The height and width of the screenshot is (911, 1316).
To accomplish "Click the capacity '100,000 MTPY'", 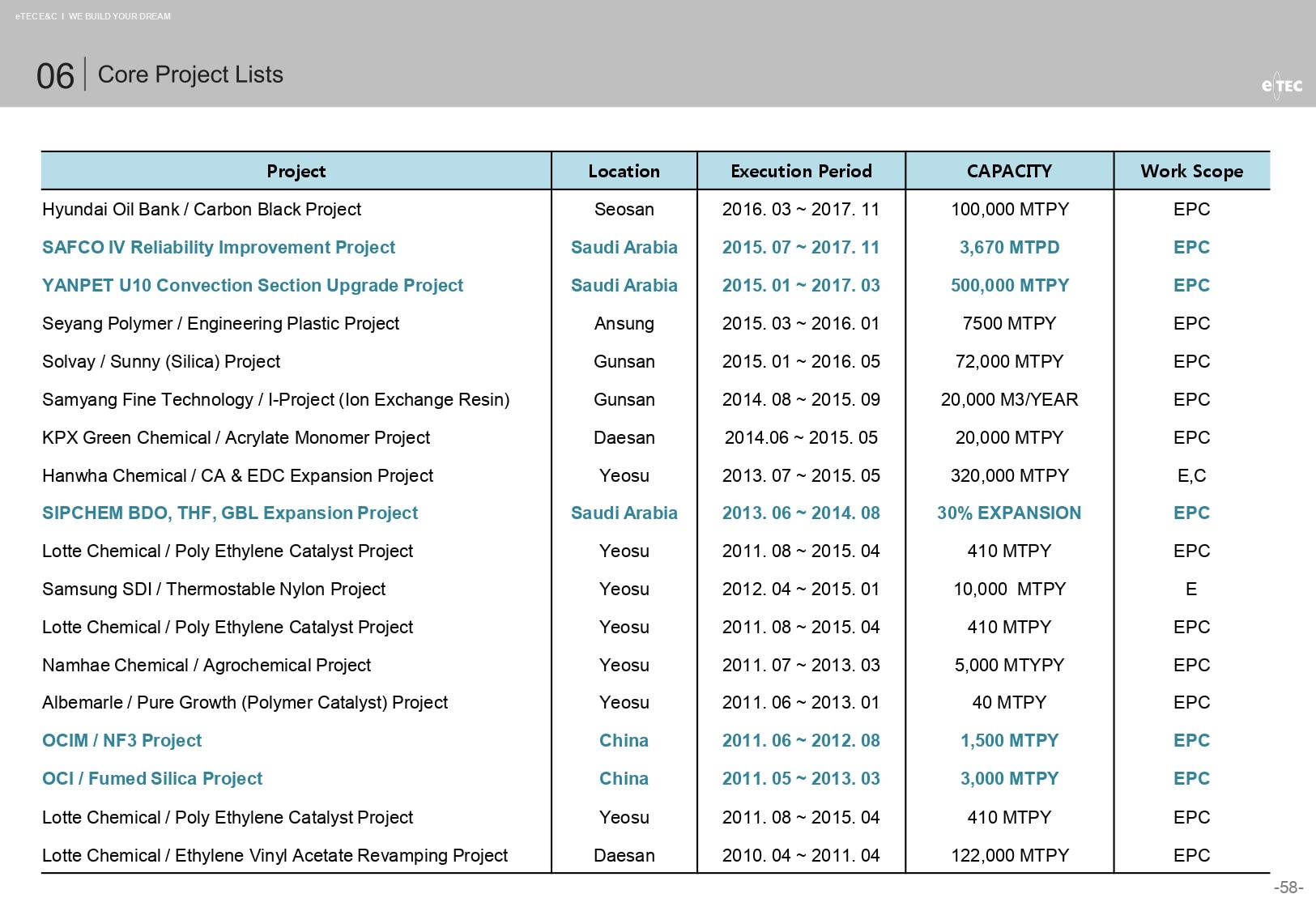I will coord(1009,209).
